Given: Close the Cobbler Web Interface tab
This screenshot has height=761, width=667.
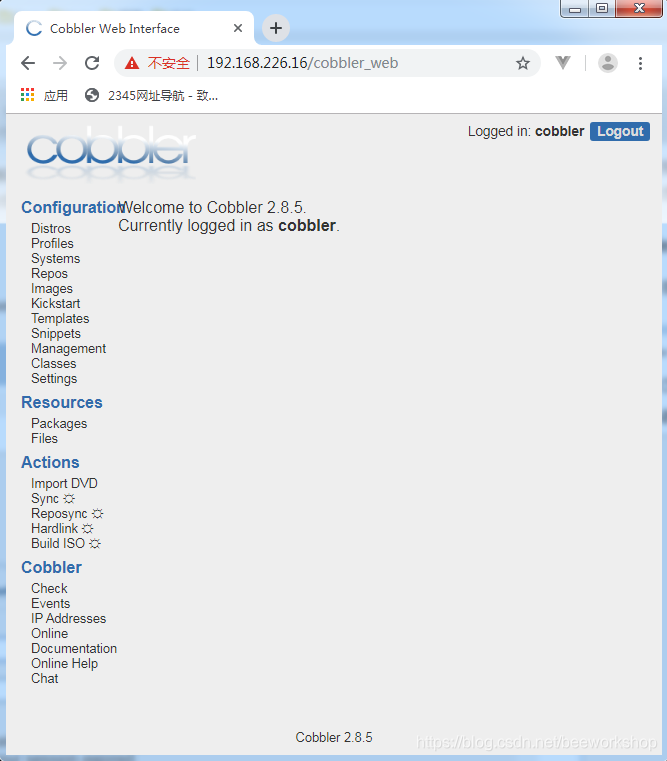Looking at the screenshot, I should tap(238, 28).
